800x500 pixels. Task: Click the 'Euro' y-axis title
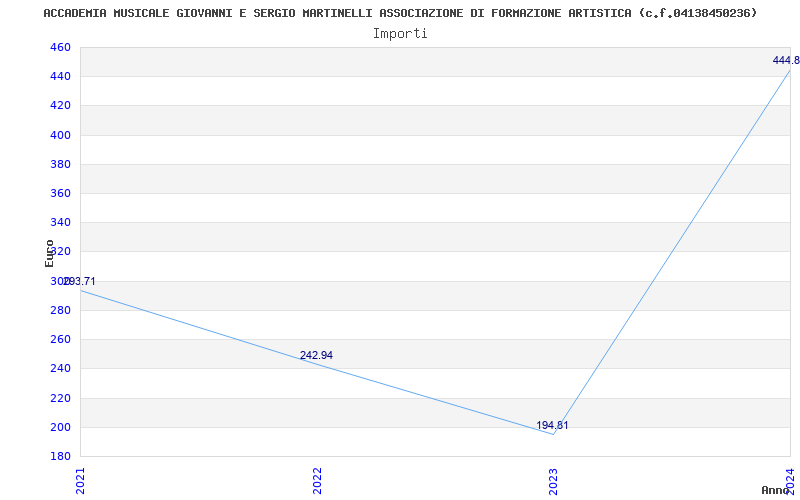pyautogui.click(x=49, y=254)
